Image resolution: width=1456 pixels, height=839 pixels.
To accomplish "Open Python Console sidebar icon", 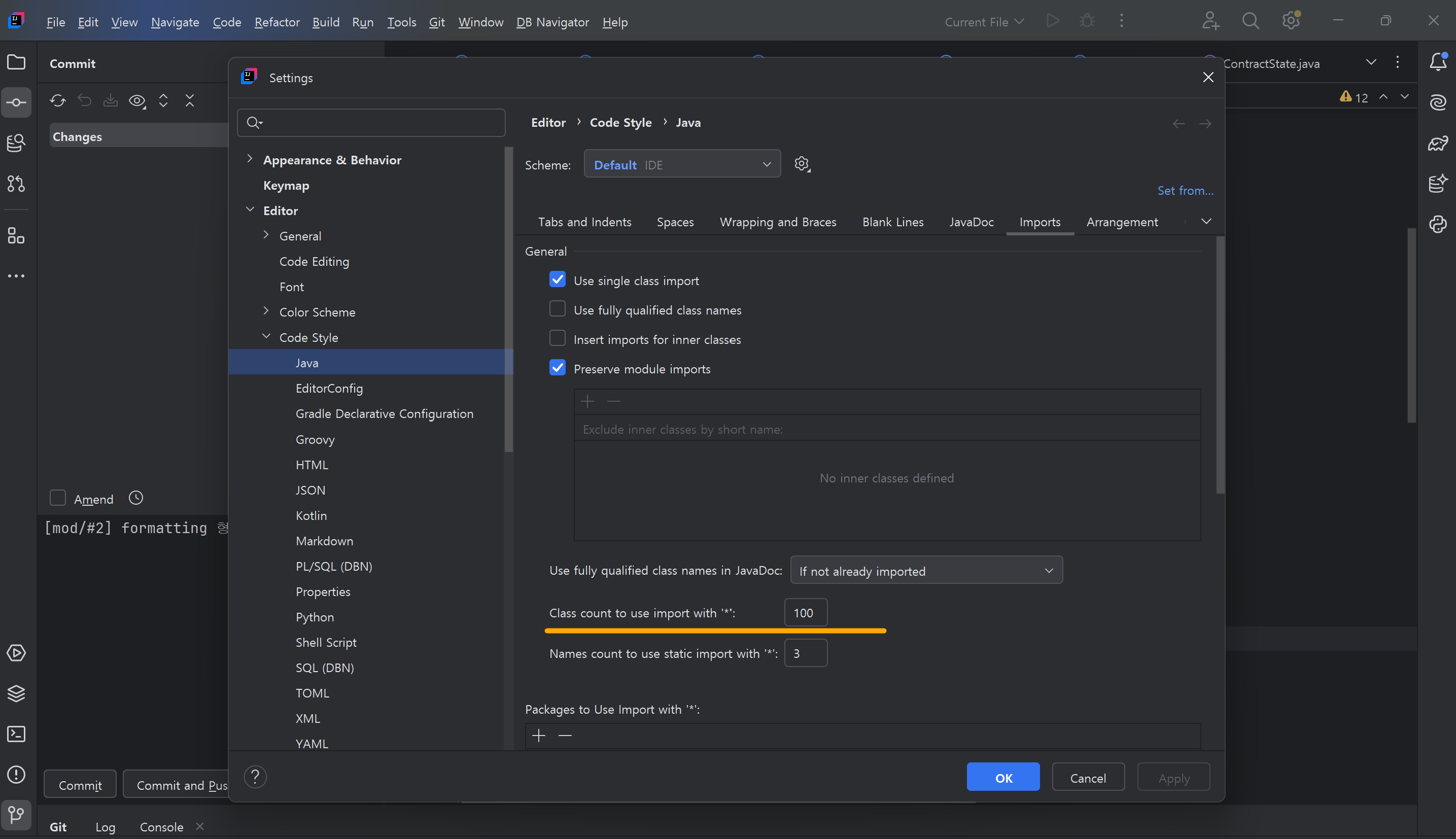I will click(x=1438, y=224).
